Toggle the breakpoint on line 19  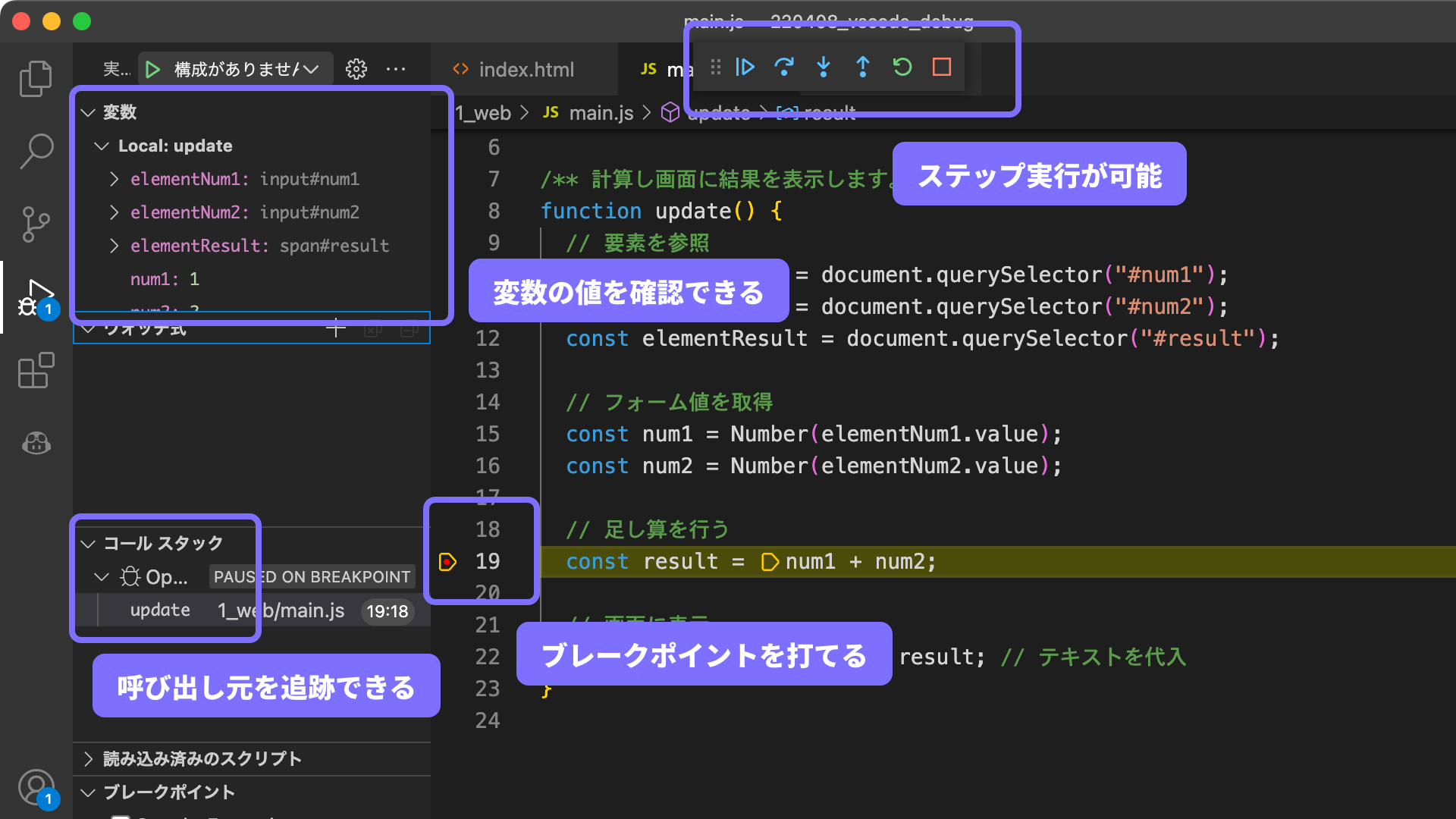(x=447, y=562)
